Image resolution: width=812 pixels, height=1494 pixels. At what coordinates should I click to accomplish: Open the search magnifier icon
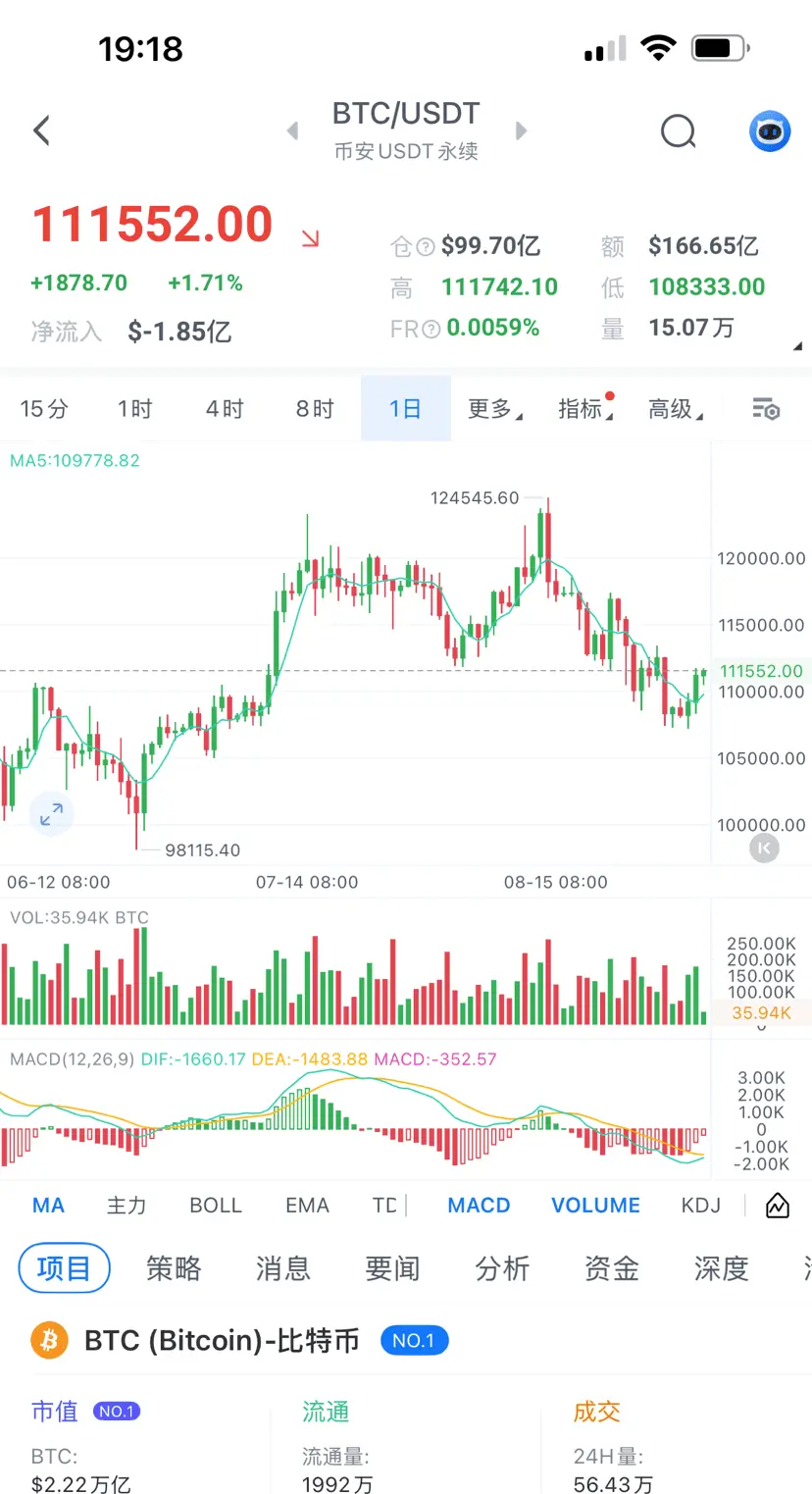pyautogui.click(x=679, y=130)
